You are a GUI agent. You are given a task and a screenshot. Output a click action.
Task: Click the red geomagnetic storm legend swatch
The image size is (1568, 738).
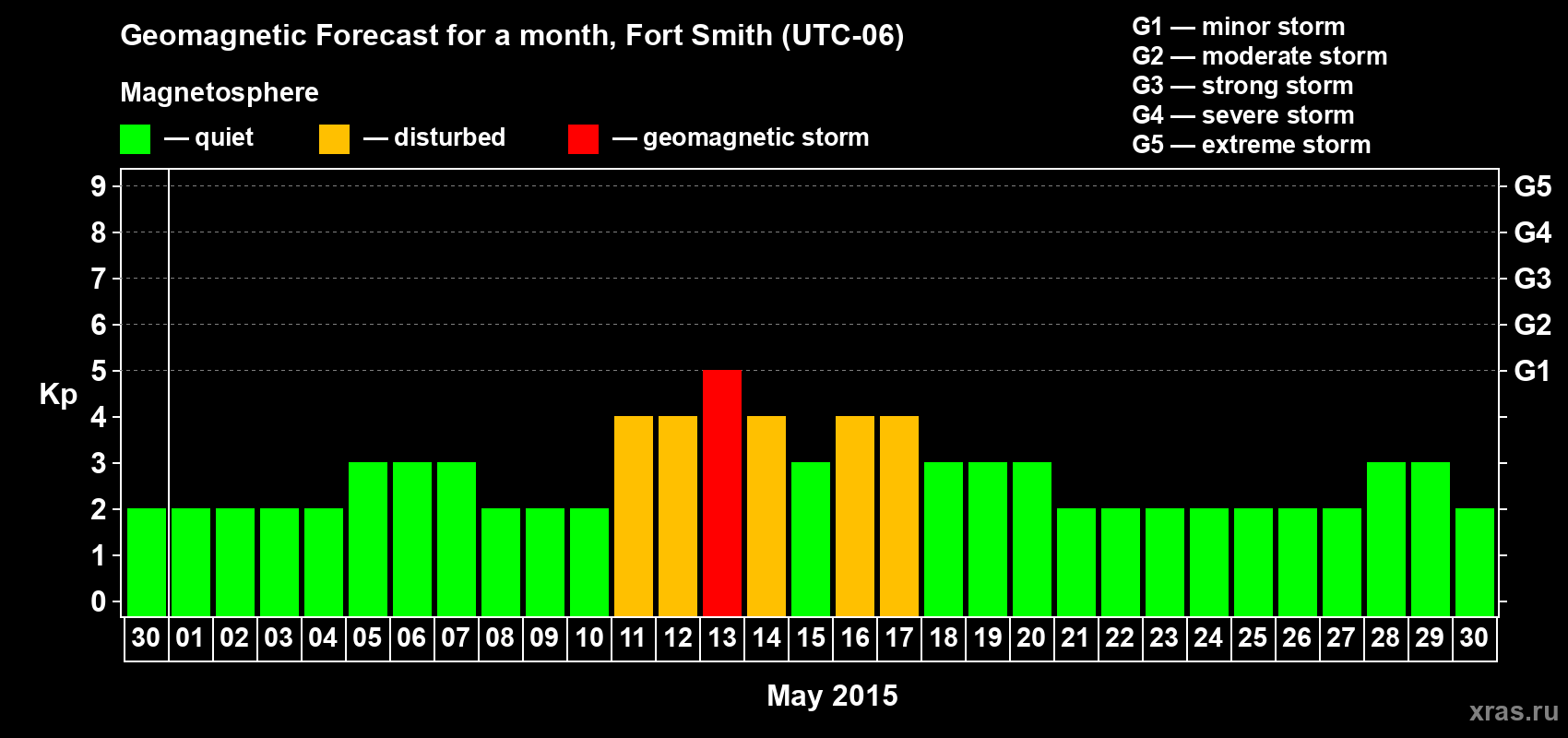point(583,139)
